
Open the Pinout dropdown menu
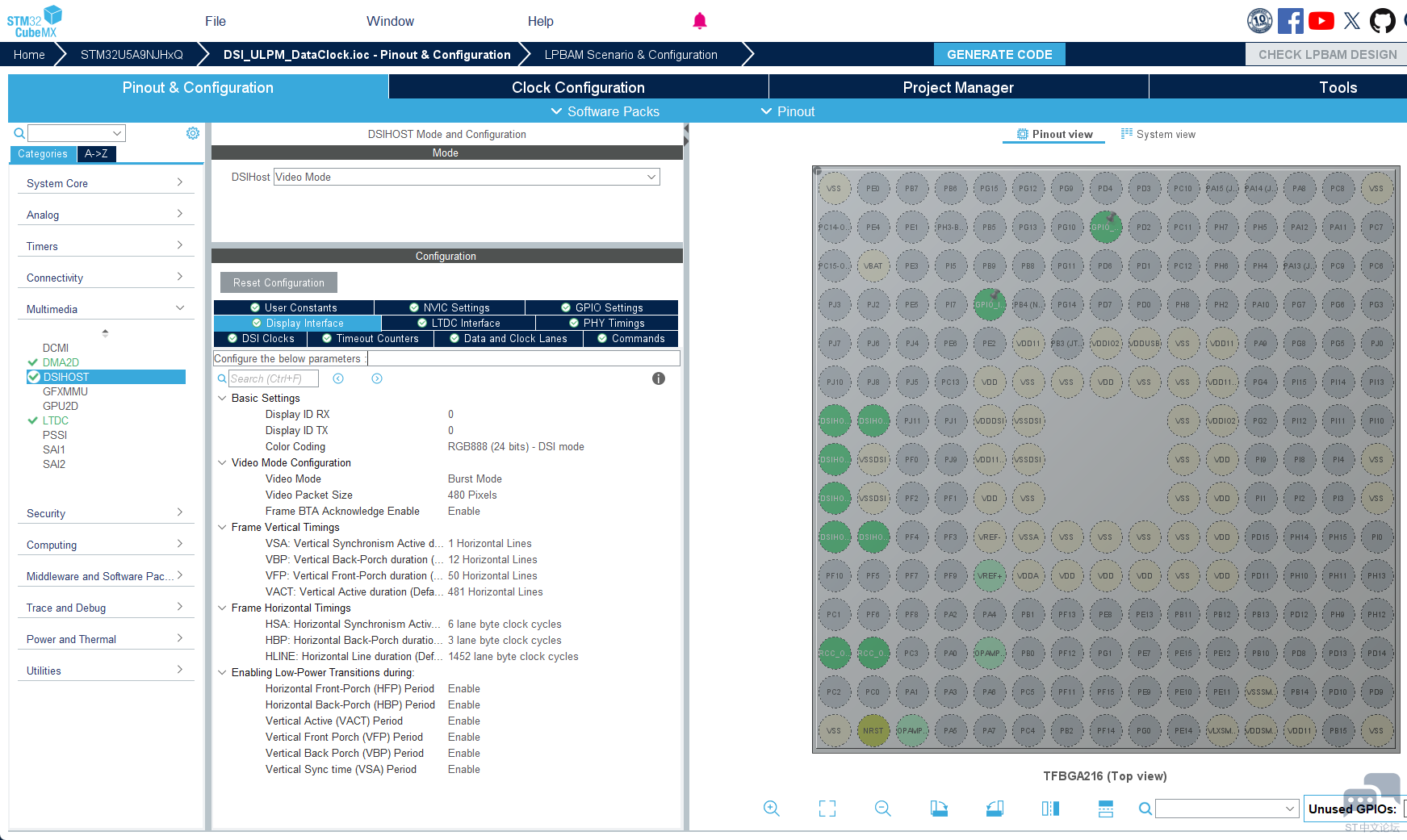pos(787,111)
